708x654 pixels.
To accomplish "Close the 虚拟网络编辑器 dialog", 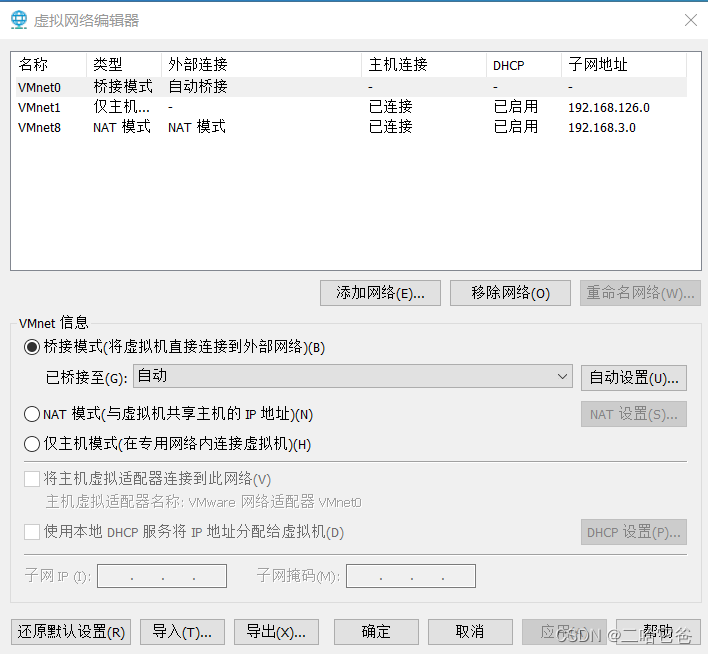I will point(690,20).
